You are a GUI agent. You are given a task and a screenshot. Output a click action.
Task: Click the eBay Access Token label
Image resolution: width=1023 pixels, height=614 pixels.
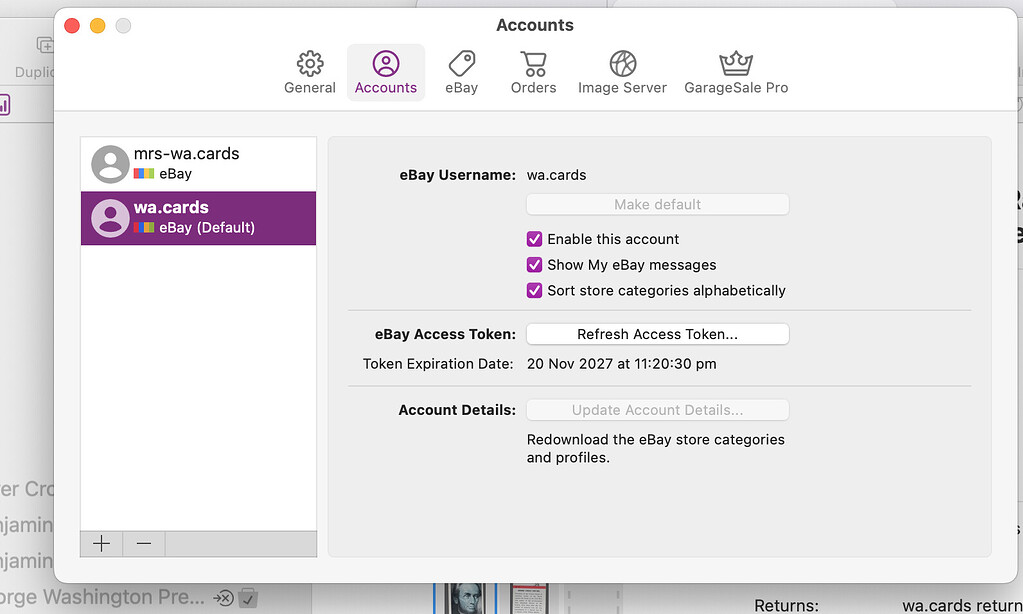[x=445, y=334]
